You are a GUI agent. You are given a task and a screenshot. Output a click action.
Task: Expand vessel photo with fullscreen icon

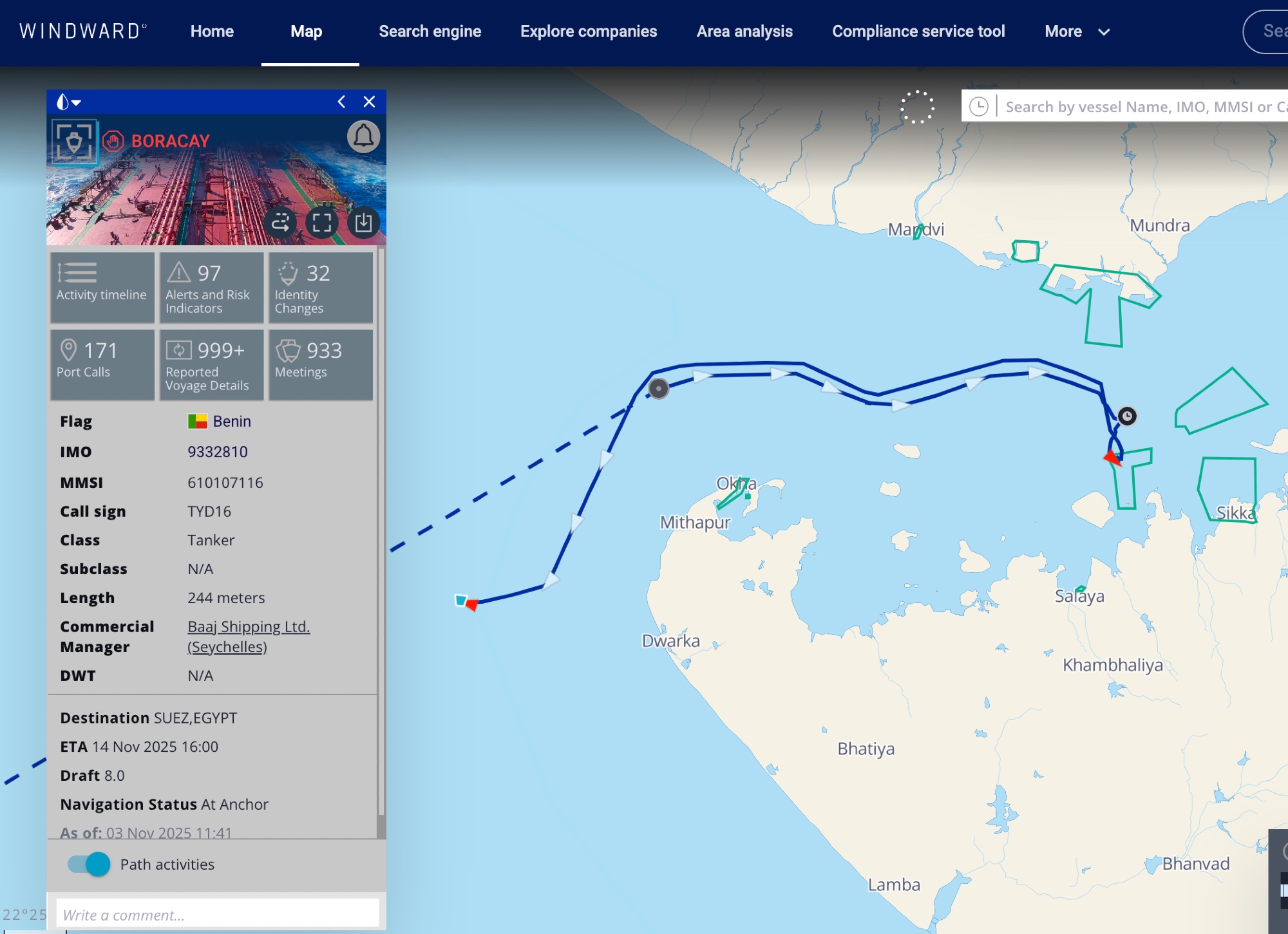[x=322, y=223]
